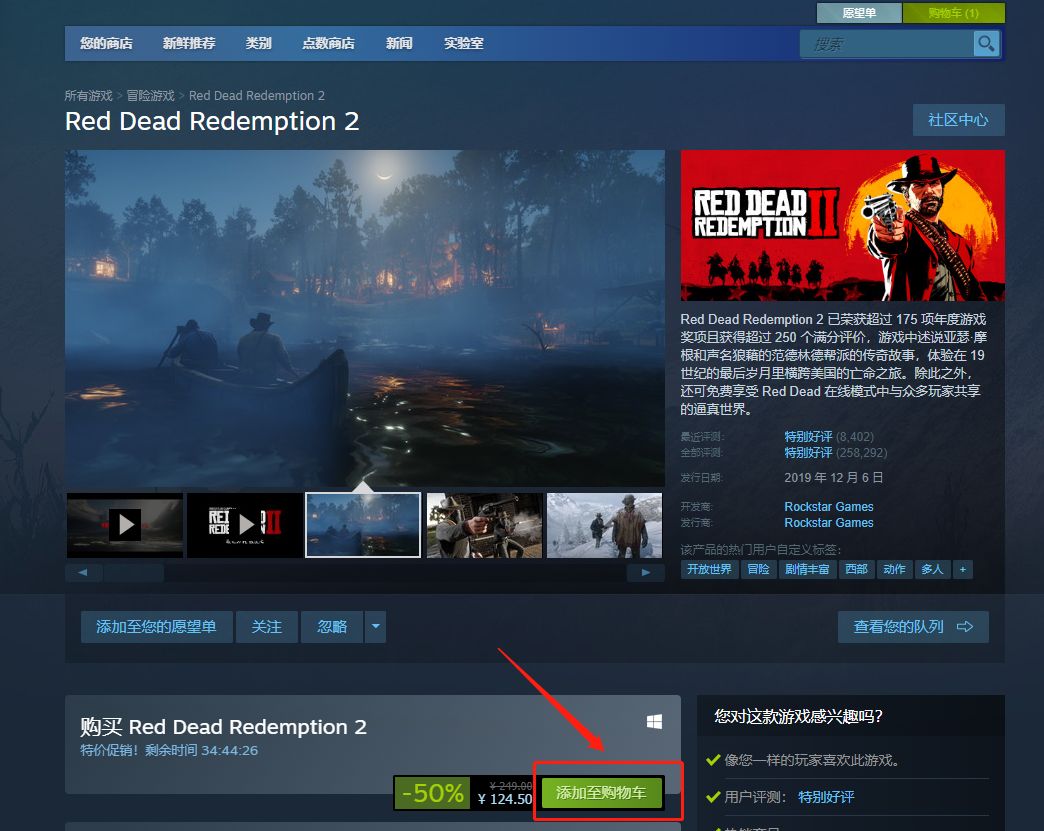
Task: Open developer Rockstar Games link
Action: [x=829, y=507]
